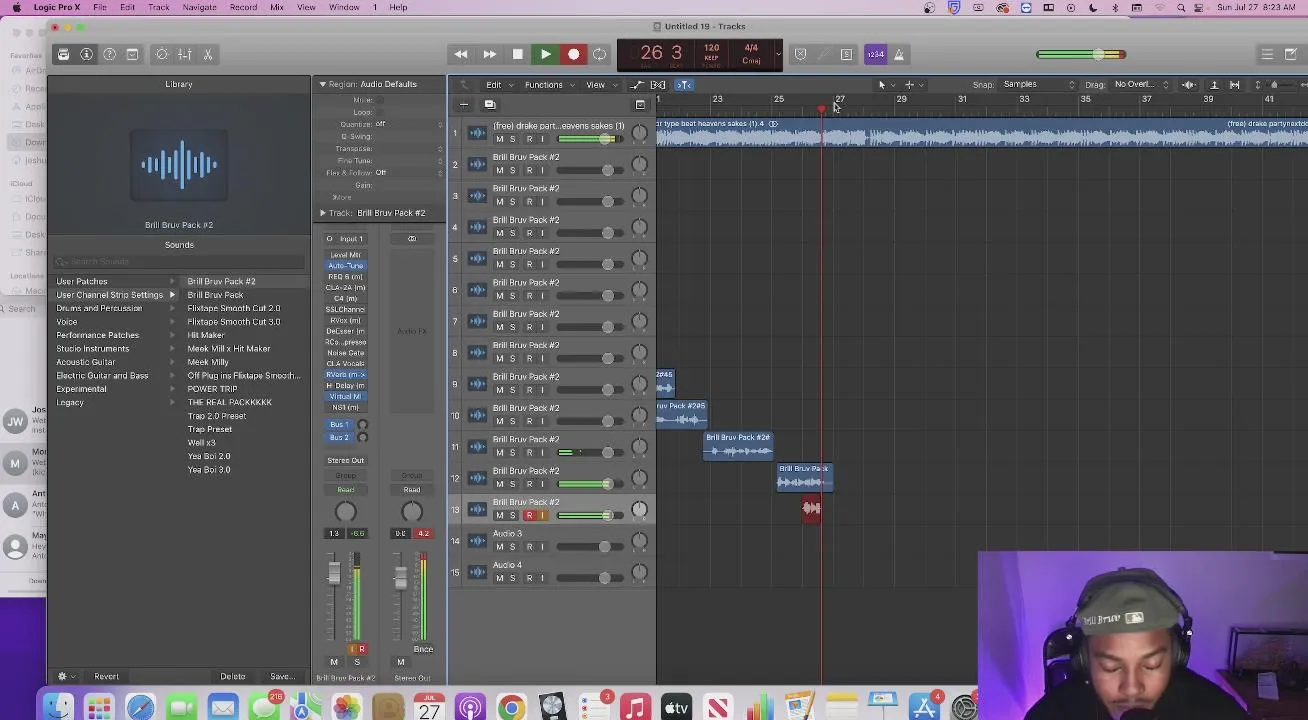This screenshot has width=1308, height=720.
Task: Click Bnce button on Stereo Out strip
Action: click(x=423, y=649)
